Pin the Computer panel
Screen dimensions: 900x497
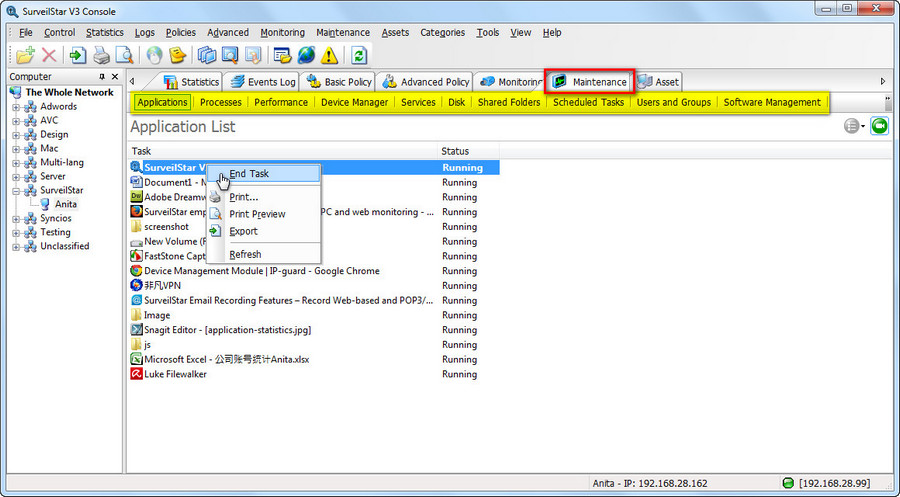tap(102, 76)
